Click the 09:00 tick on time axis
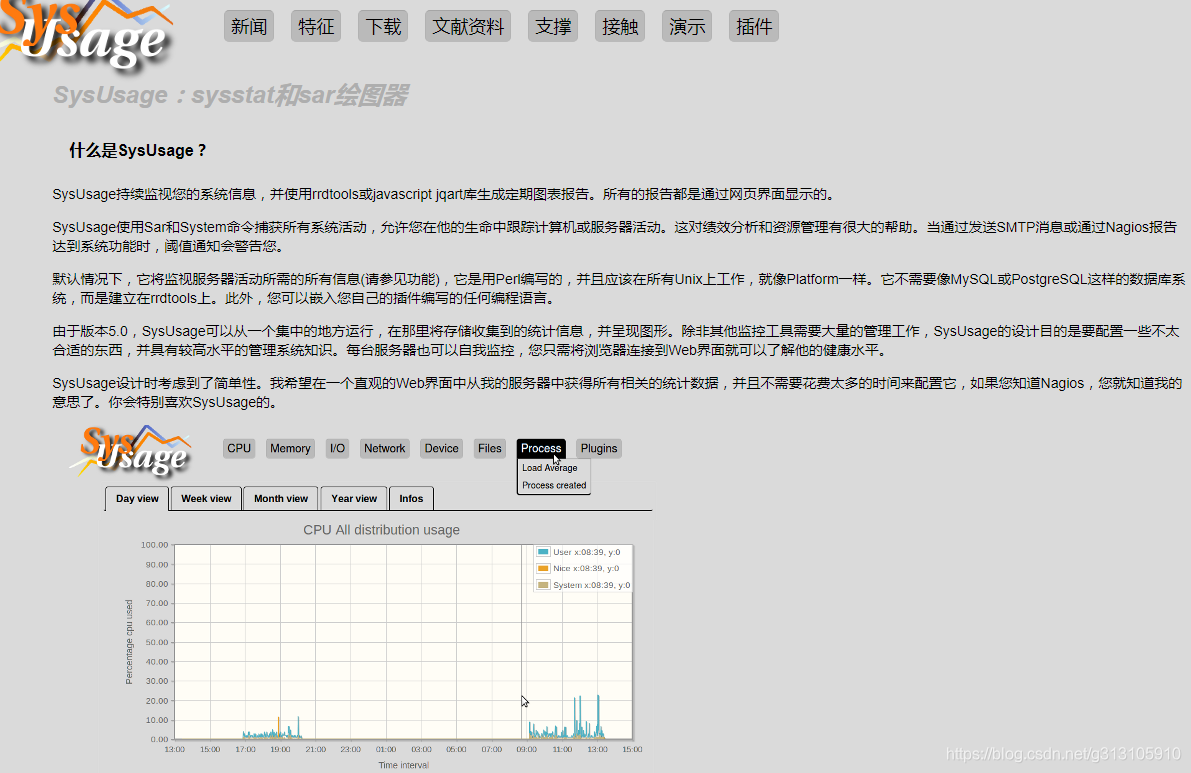Image resolution: width=1191 pixels, height=773 pixels. pyautogui.click(x=526, y=749)
